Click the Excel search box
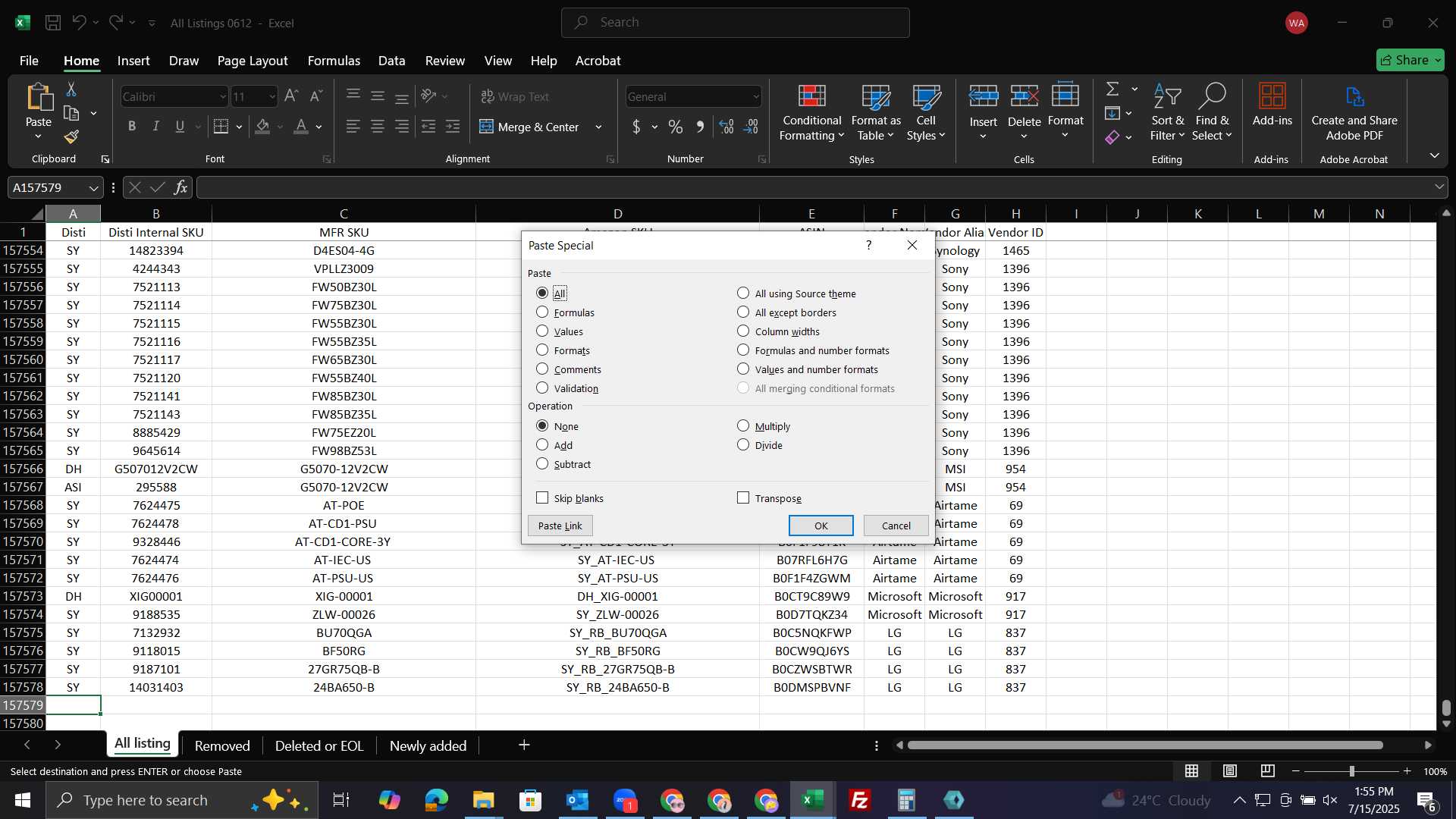1456x819 pixels. (736, 23)
